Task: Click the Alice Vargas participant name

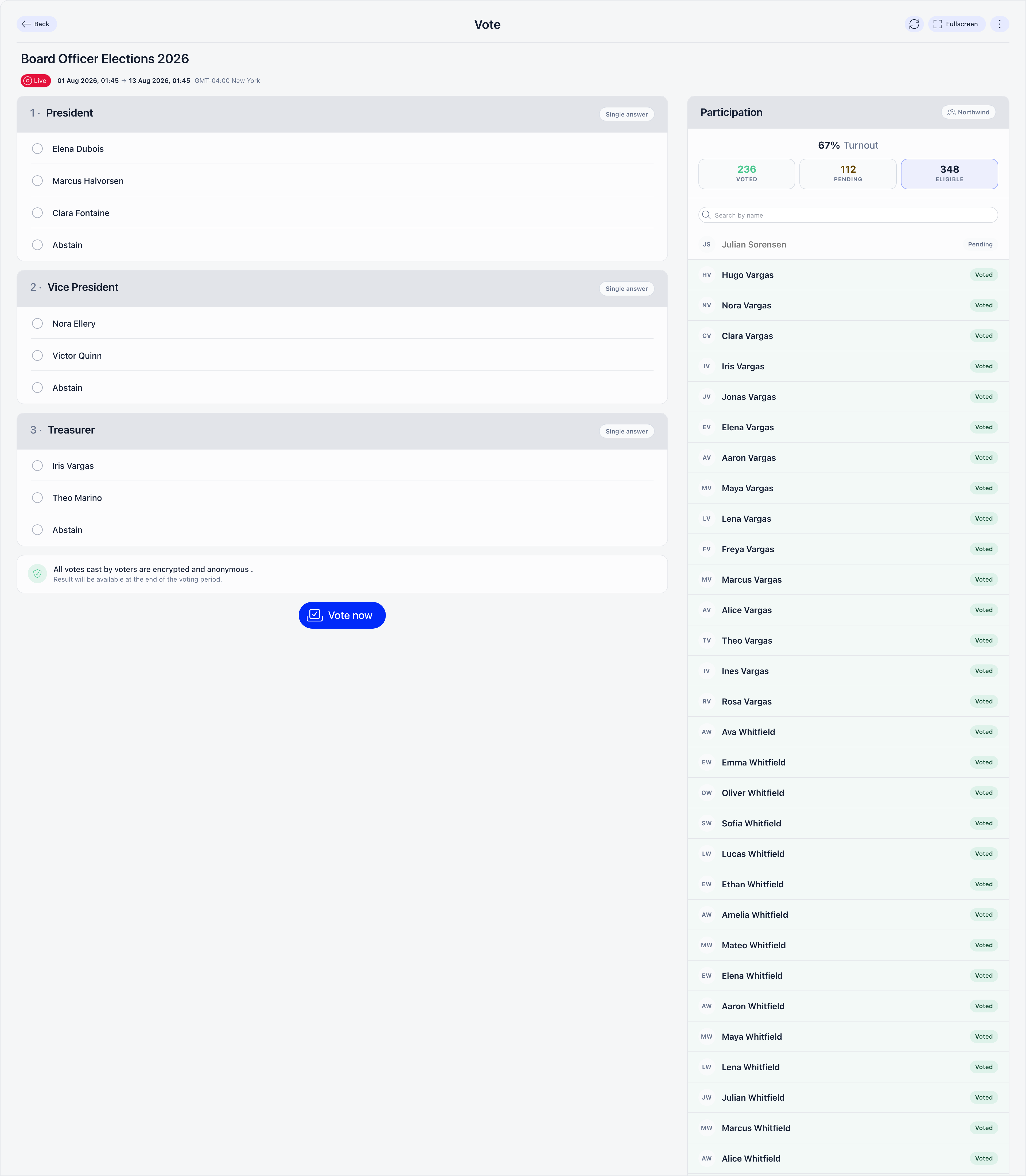Action: coord(747,610)
